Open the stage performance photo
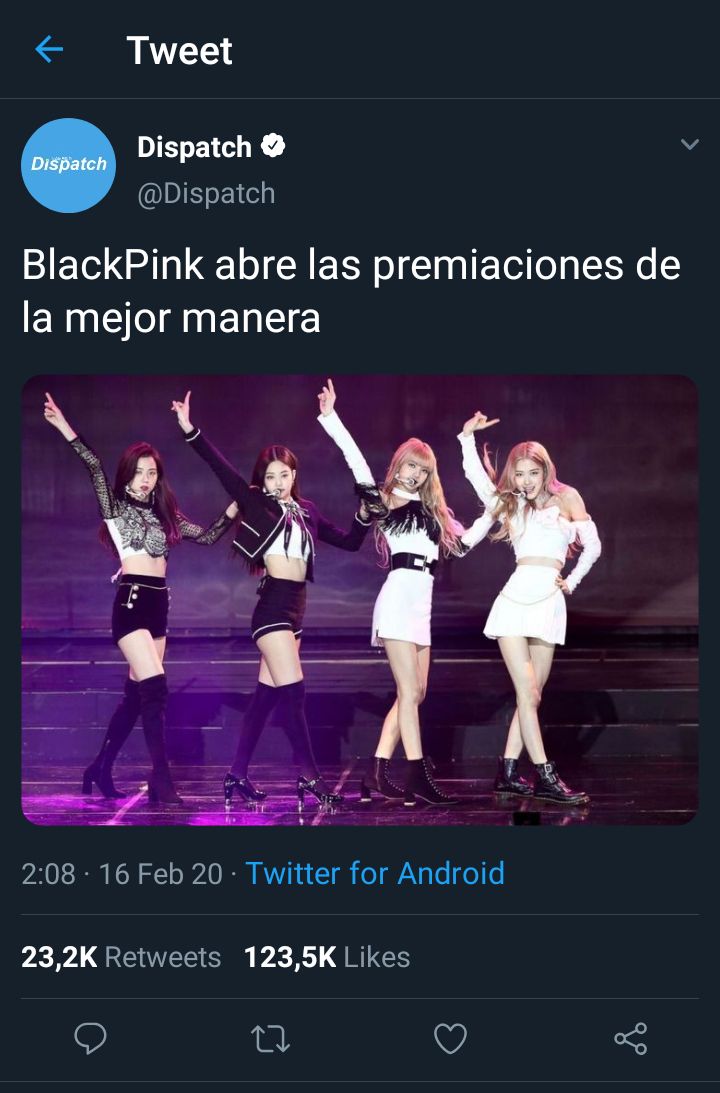The image size is (720, 1093). tap(360, 599)
